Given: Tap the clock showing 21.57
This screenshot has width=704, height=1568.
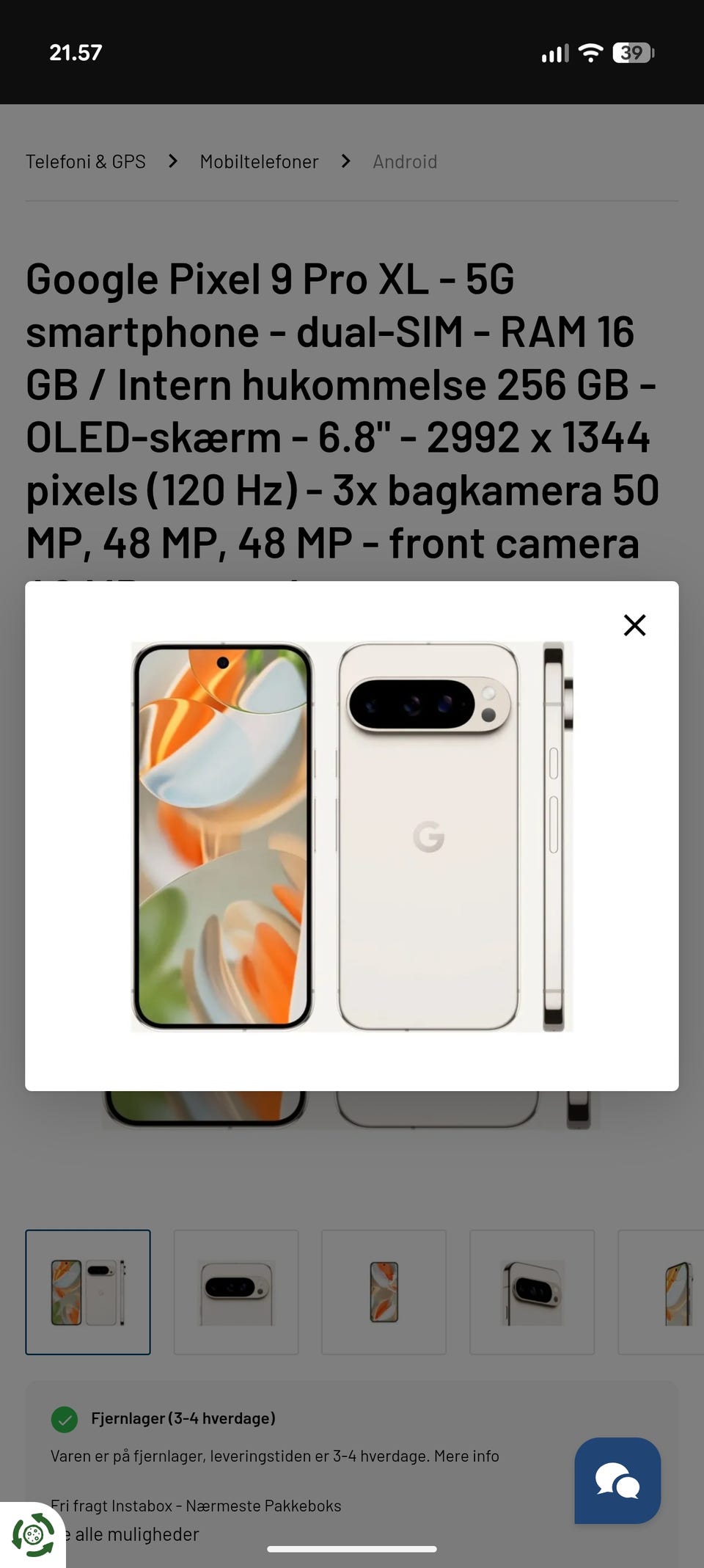Looking at the screenshot, I should 76,53.
